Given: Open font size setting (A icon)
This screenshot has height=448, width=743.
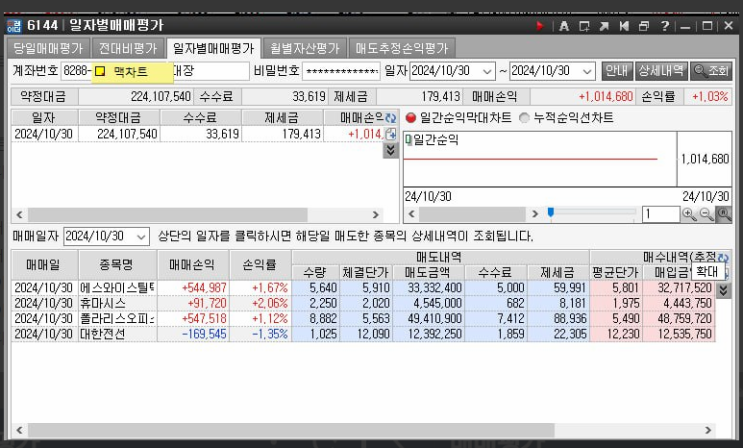Looking at the screenshot, I should pyautogui.click(x=564, y=26).
